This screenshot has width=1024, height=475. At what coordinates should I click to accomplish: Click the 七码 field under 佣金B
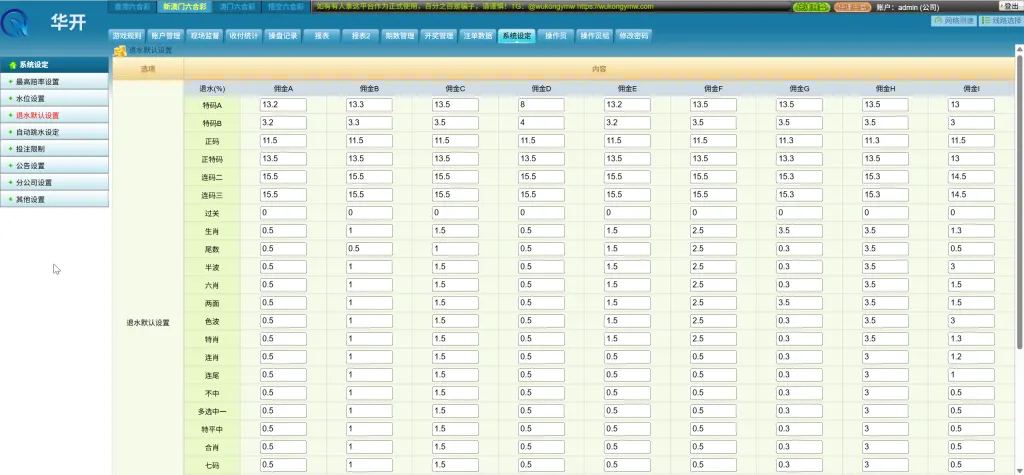pyautogui.click(x=369, y=465)
